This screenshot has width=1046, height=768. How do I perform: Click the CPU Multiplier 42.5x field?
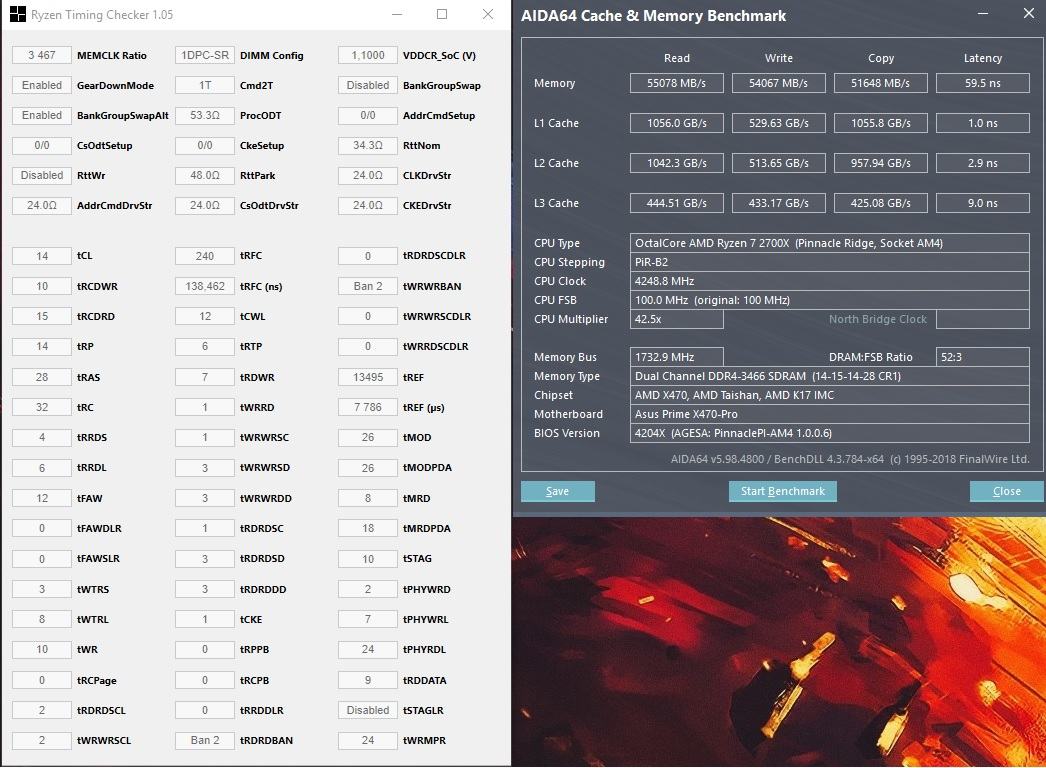pyautogui.click(x=676, y=320)
